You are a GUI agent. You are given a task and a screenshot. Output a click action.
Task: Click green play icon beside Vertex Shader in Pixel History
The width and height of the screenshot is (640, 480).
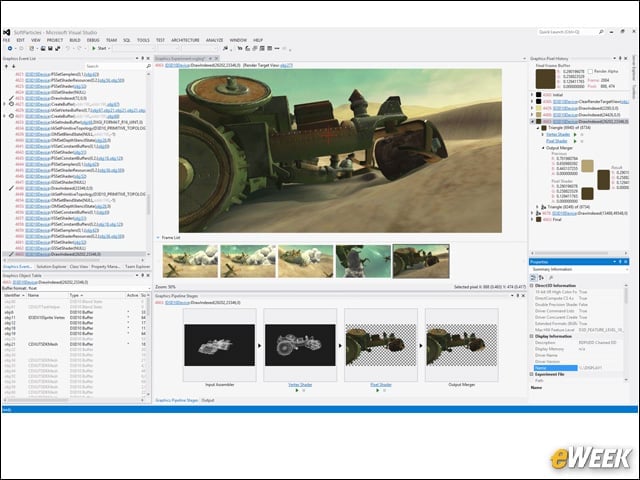point(575,134)
